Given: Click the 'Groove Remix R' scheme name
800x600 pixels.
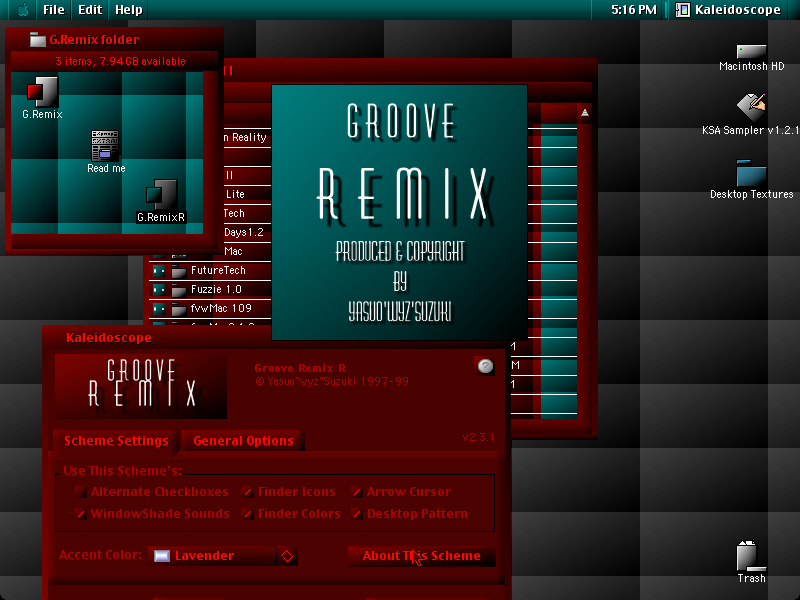Looking at the screenshot, I should (x=299, y=368).
